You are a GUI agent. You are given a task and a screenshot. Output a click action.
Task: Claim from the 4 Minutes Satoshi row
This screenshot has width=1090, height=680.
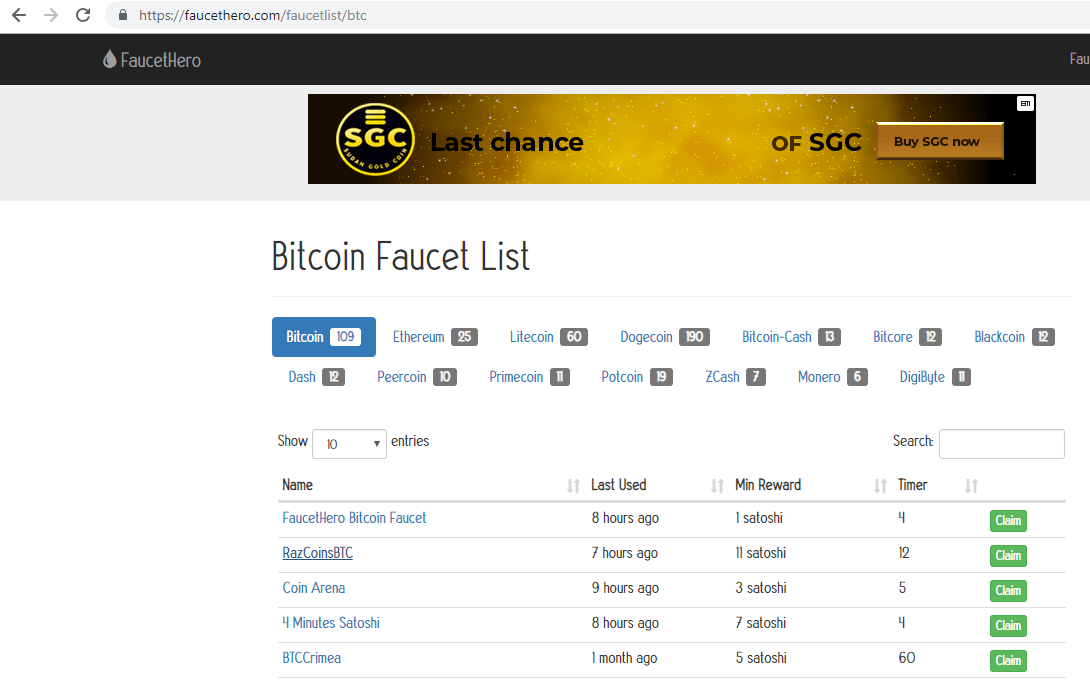coord(1008,625)
